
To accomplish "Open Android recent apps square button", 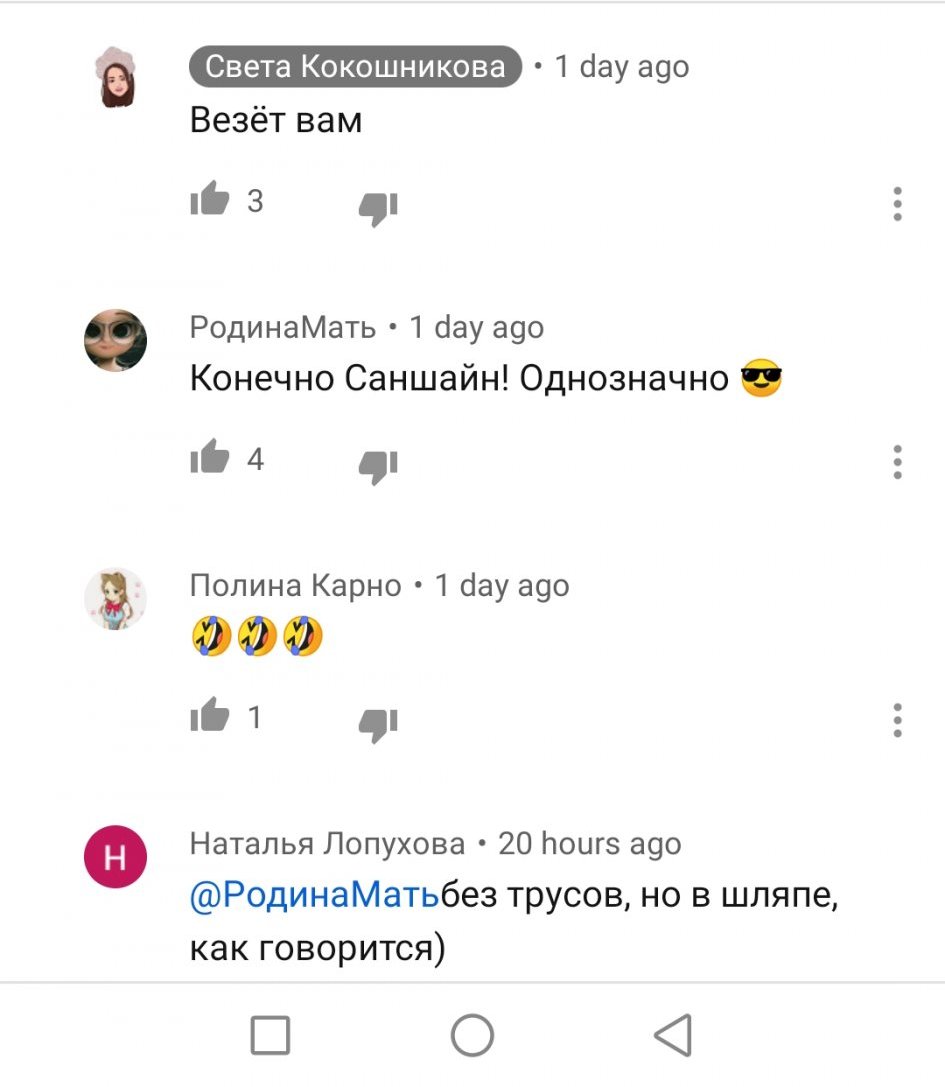I will [270, 1036].
